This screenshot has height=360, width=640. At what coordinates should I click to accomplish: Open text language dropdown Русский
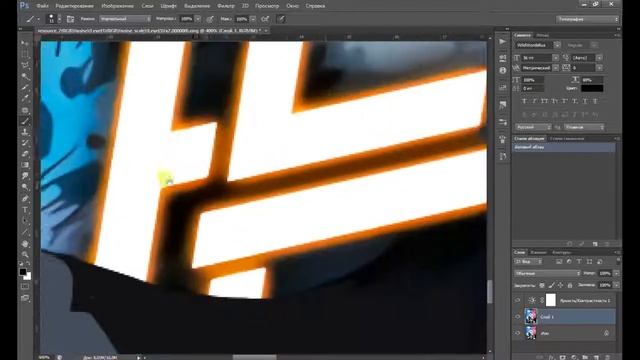[533, 127]
